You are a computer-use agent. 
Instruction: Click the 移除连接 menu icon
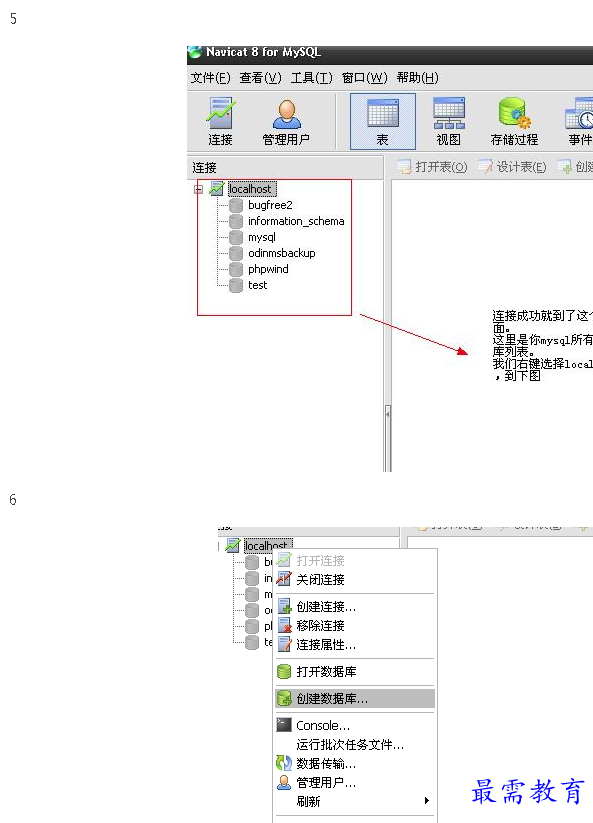pyautogui.click(x=284, y=625)
